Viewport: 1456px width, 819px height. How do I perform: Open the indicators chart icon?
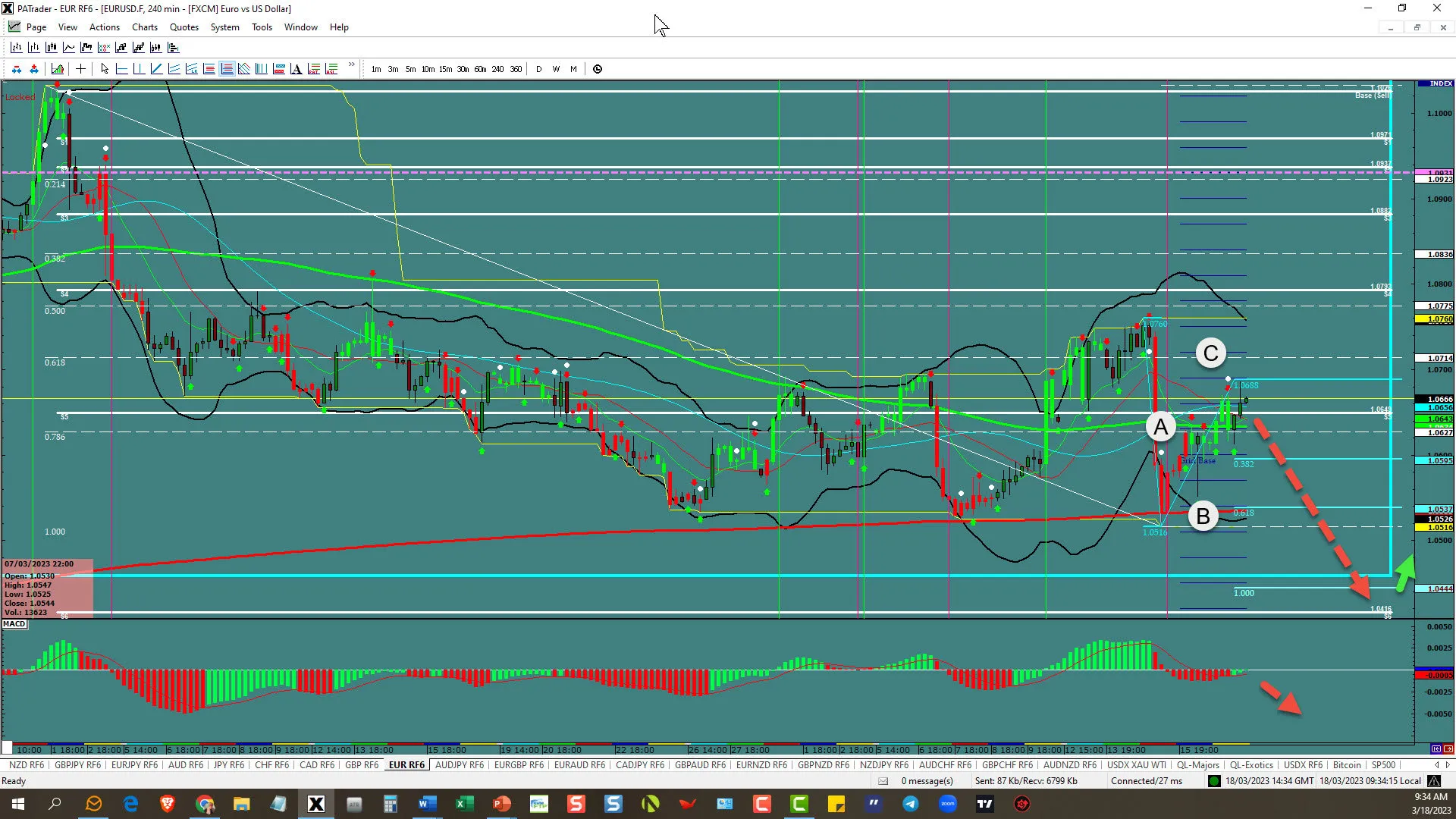[58, 69]
